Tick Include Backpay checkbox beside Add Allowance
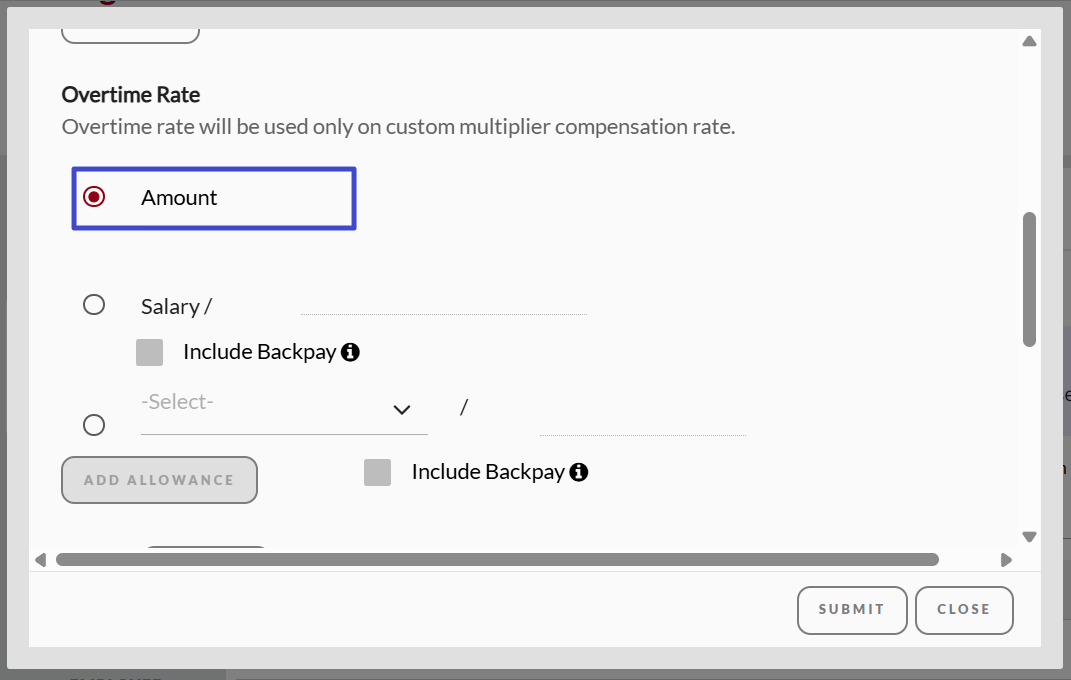The image size is (1071, 680). (x=377, y=472)
